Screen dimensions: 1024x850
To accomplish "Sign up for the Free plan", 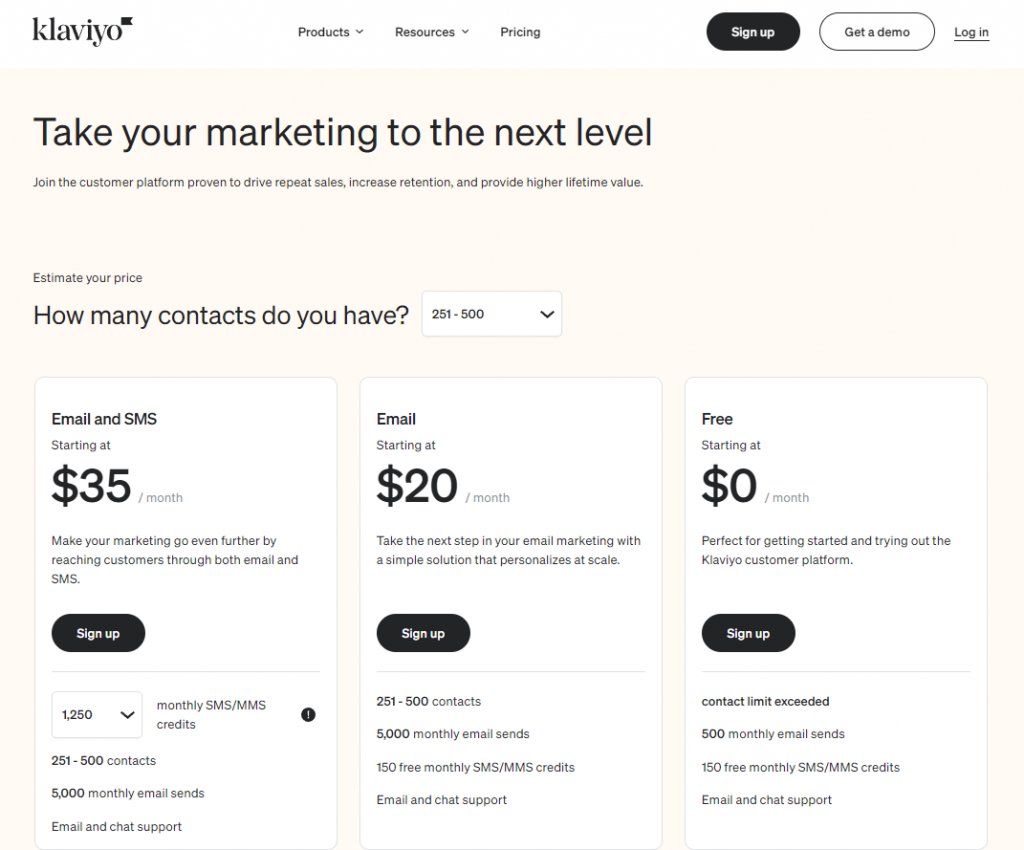I will (748, 633).
